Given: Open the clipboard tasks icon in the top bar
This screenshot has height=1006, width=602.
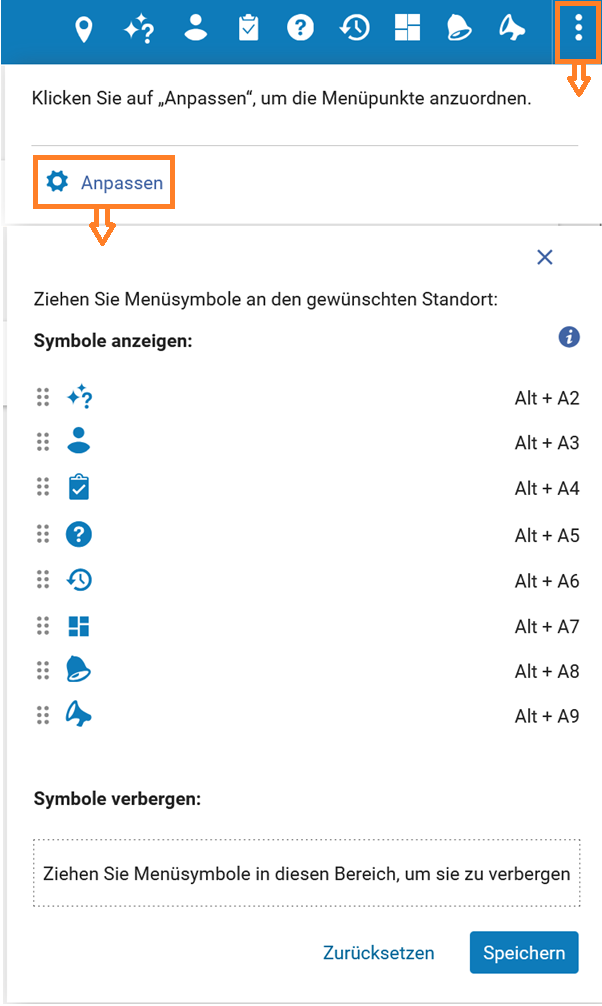Looking at the screenshot, I should pos(248,28).
